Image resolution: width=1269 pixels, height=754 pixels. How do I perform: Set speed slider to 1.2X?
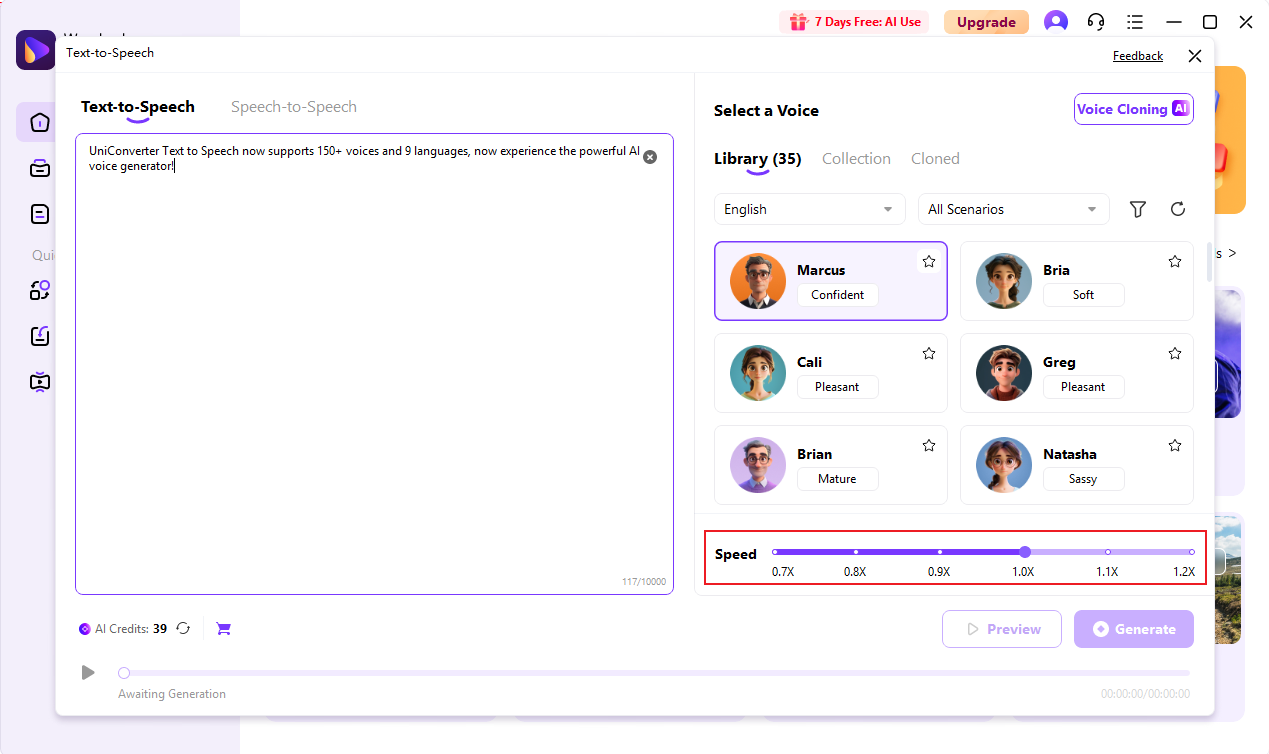coord(1191,552)
